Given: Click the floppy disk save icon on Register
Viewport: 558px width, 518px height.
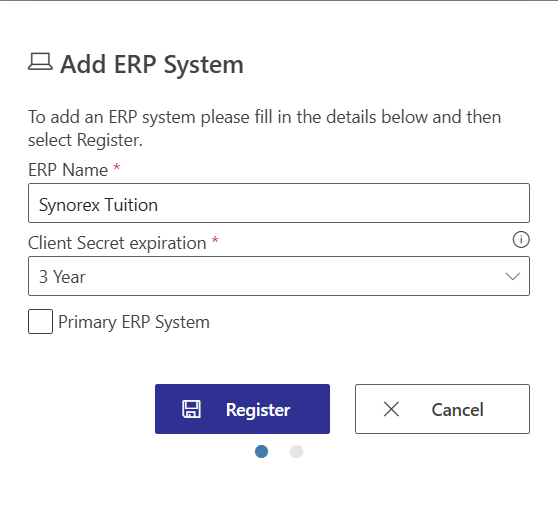Looking at the screenshot, I should click(x=191, y=409).
